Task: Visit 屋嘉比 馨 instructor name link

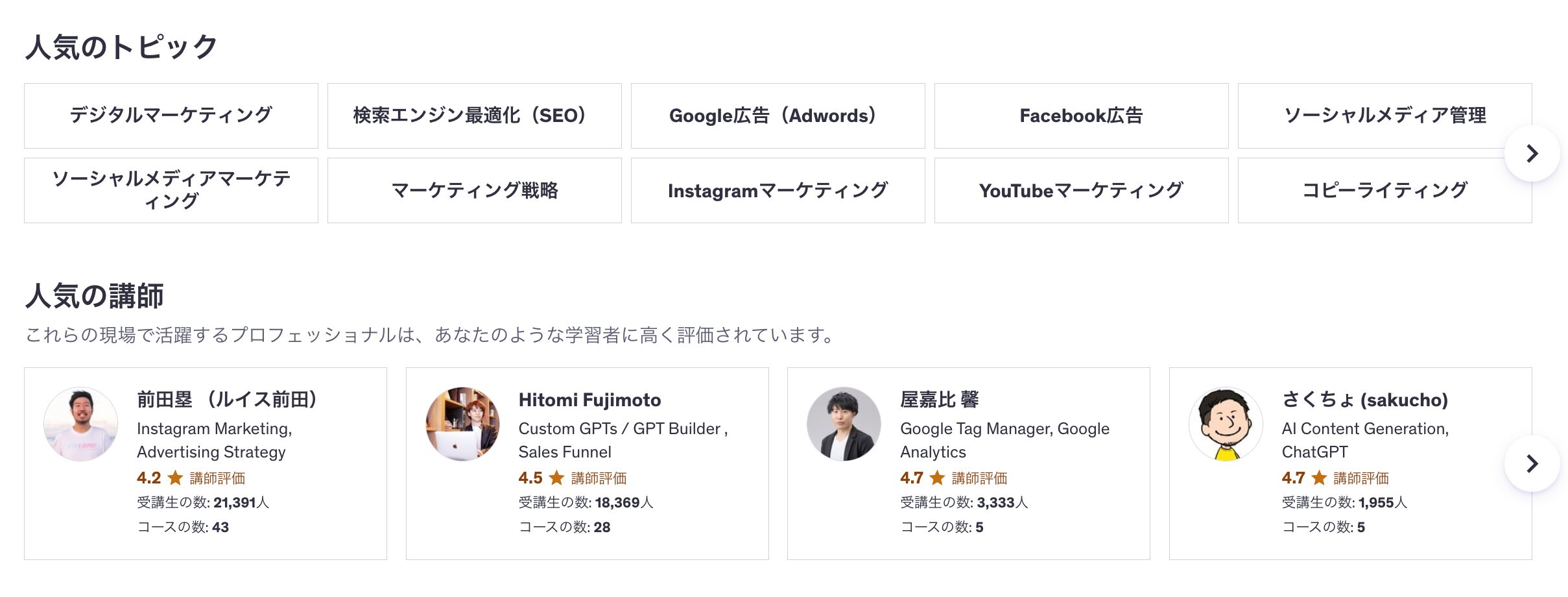Action: pyautogui.click(x=939, y=400)
